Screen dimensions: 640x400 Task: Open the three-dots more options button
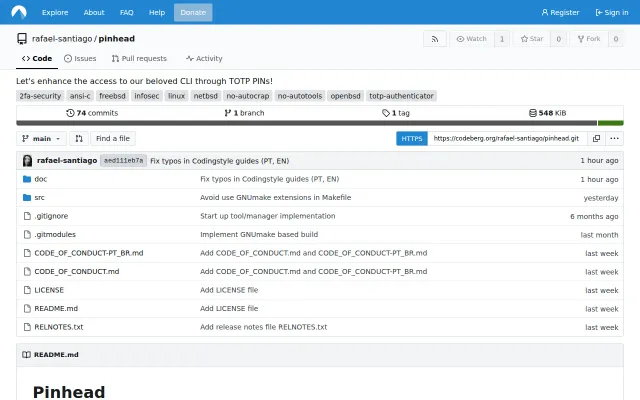[x=614, y=138]
